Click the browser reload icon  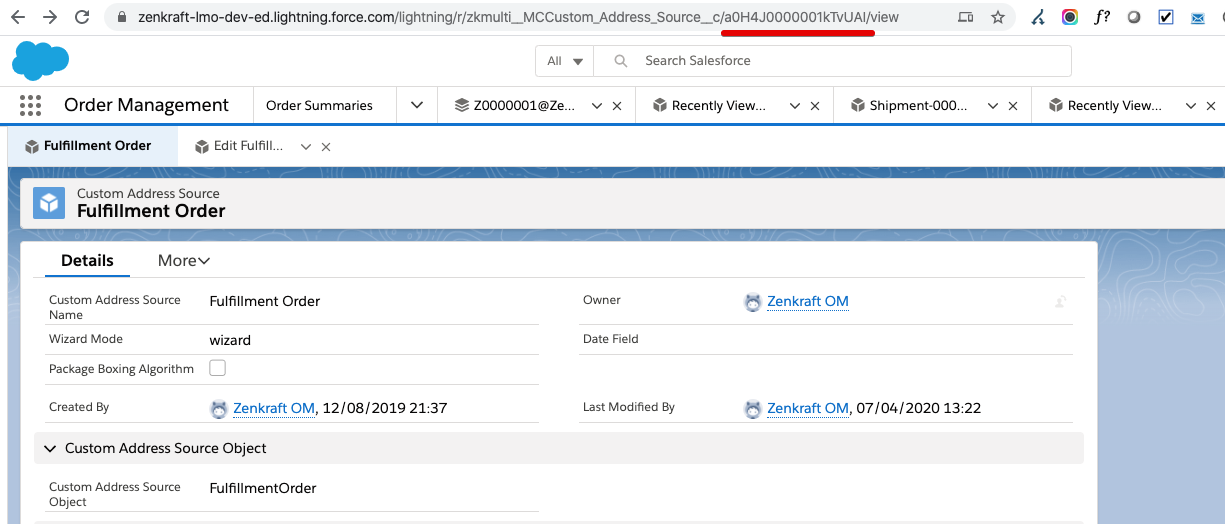click(x=82, y=17)
